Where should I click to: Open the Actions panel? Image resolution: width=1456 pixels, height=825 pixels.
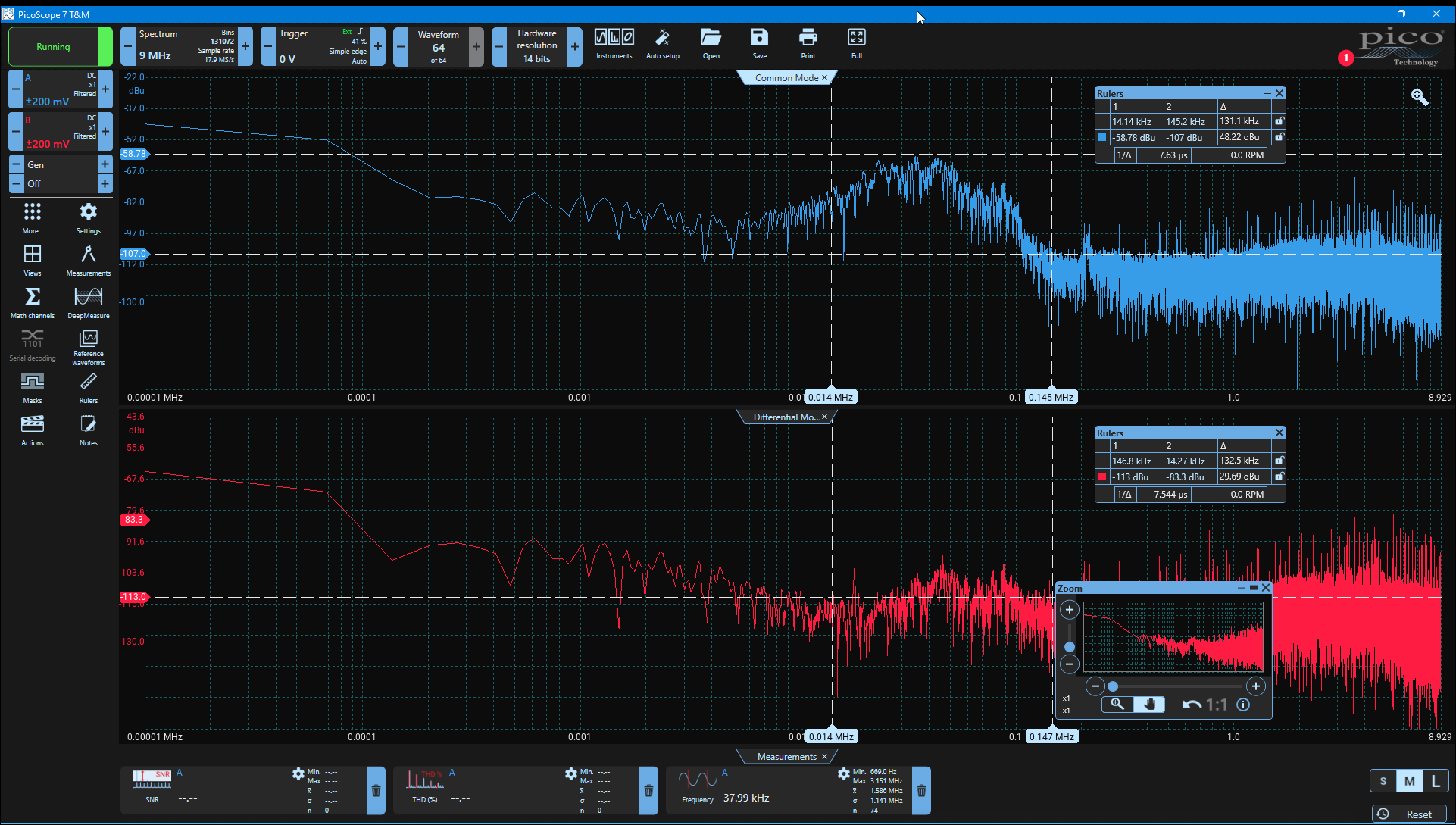(33, 430)
